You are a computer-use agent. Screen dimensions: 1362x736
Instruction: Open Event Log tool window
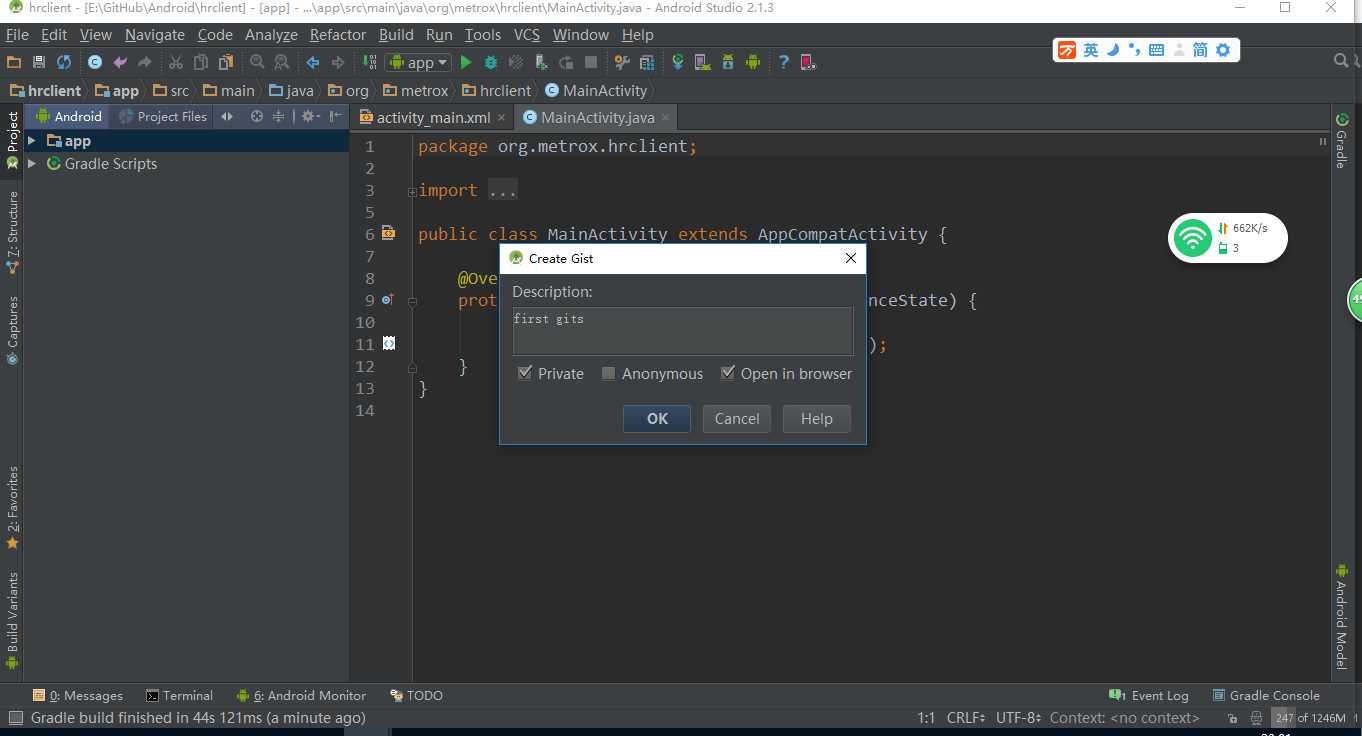click(1149, 695)
